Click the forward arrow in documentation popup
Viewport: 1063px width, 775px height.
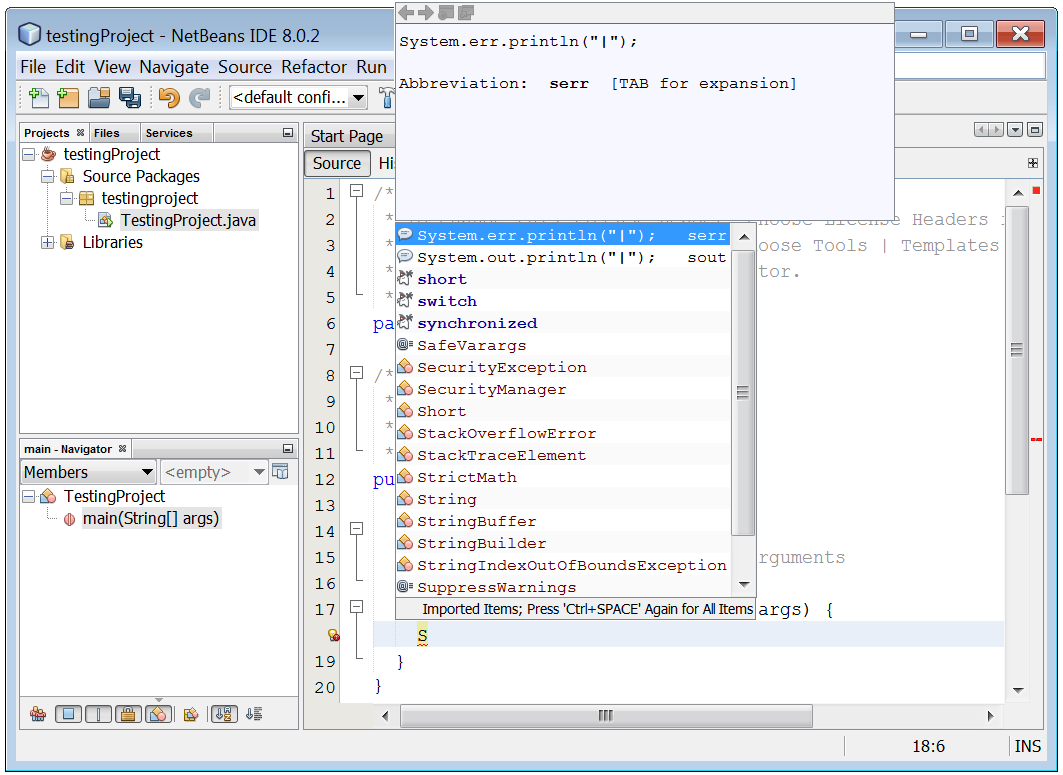(426, 12)
